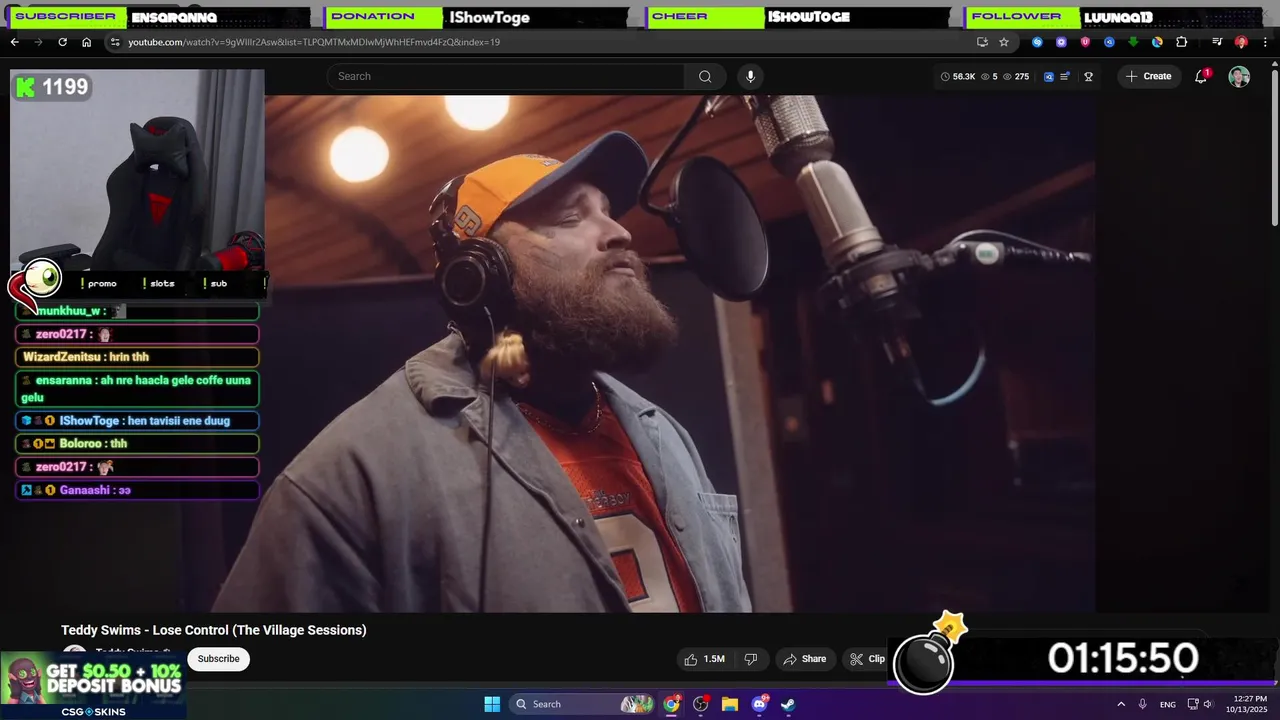Screen dimensions: 1280x720
Task: Open OBS Studio from the taskbar
Action: tap(701, 704)
